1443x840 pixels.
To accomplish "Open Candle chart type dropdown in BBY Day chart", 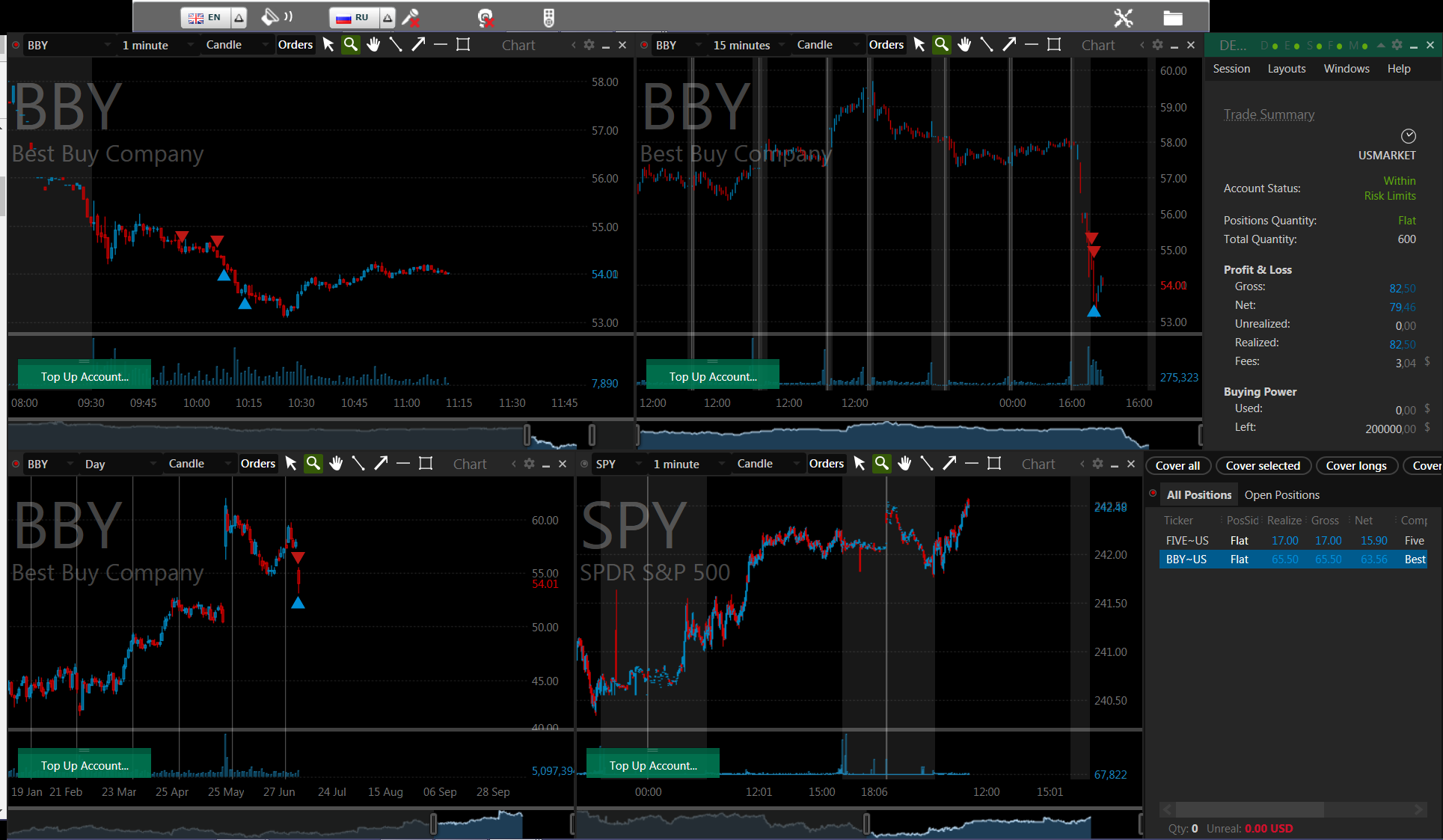I will click(199, 464).
